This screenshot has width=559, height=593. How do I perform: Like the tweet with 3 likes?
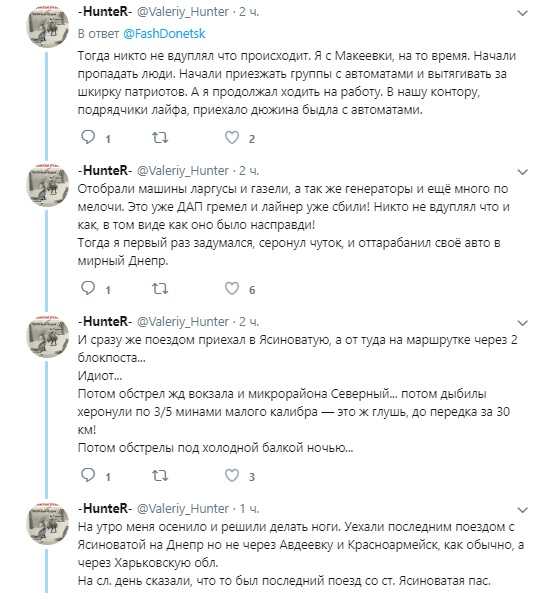(x=232, y=475)
